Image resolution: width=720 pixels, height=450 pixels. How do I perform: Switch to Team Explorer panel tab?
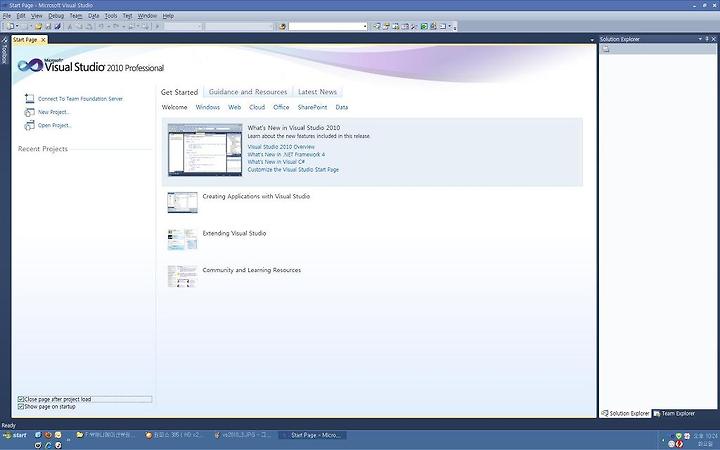(x=674, y=413)
